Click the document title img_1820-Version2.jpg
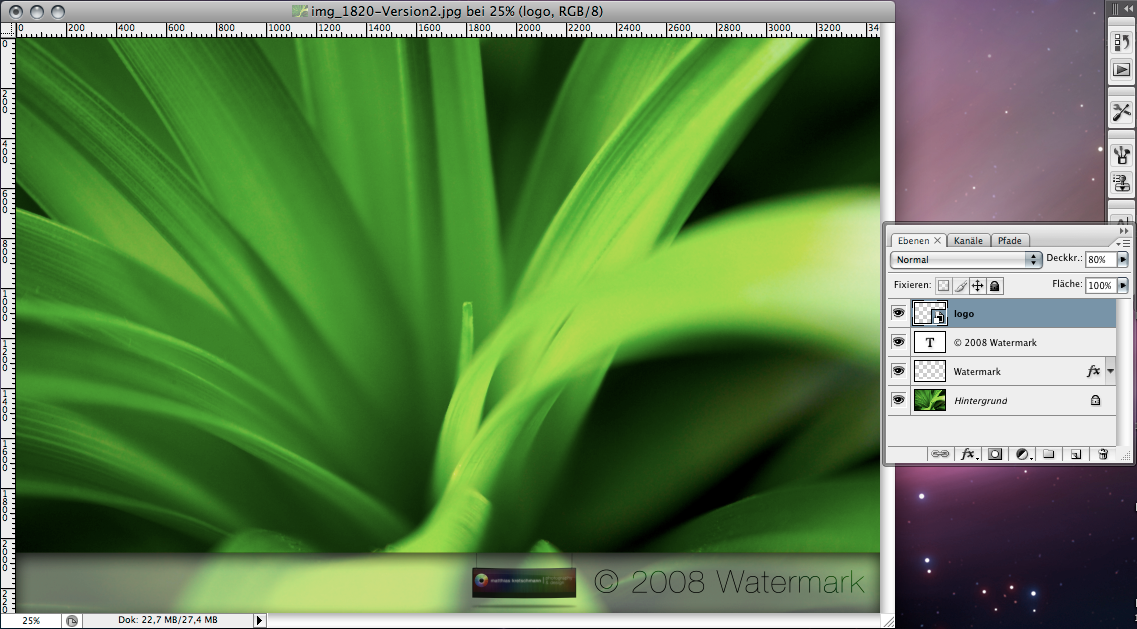1137x629 pixels. pyautogui.click(x=386, y=11)
